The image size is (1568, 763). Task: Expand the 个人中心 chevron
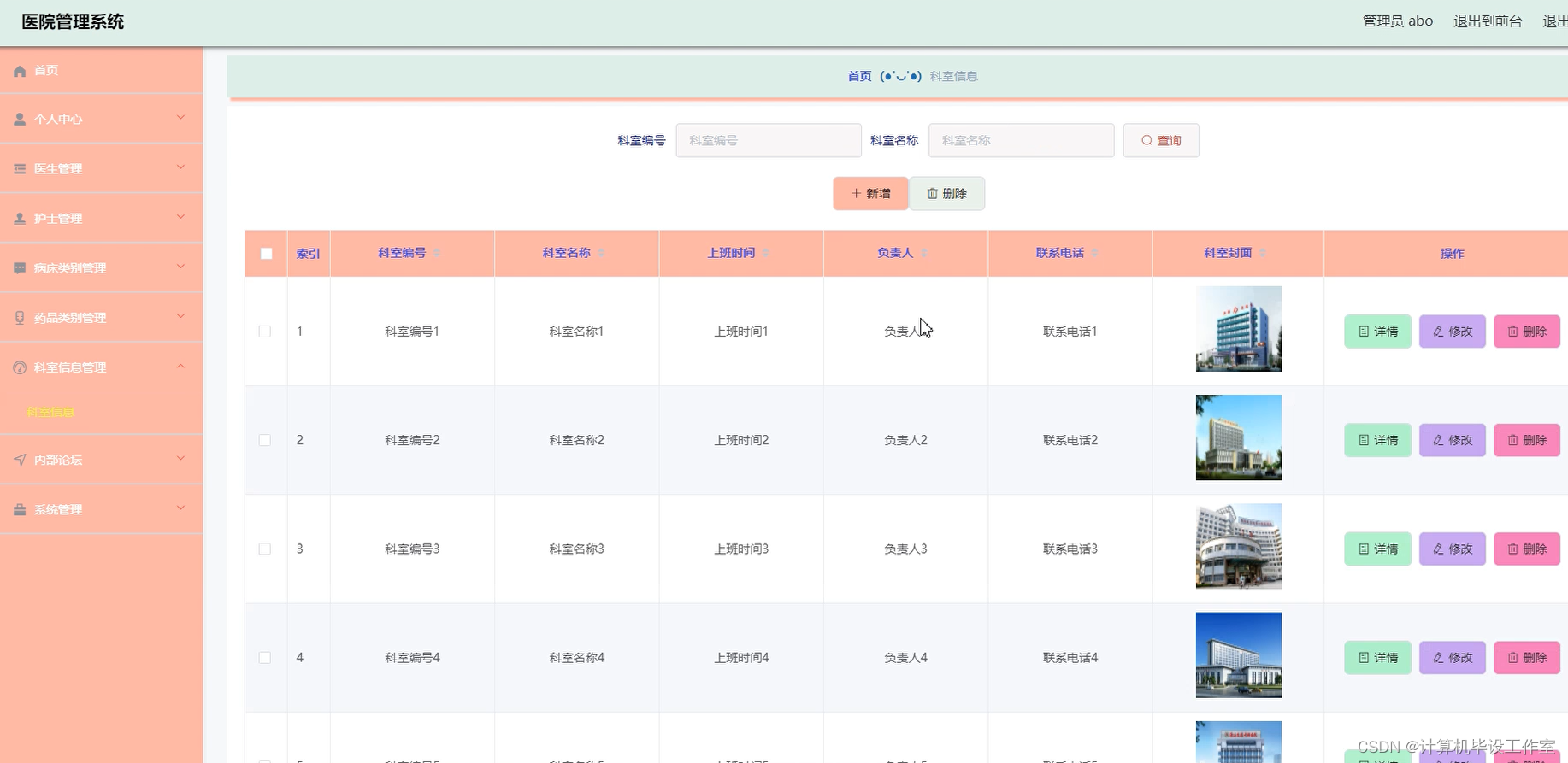click(180, 117)
